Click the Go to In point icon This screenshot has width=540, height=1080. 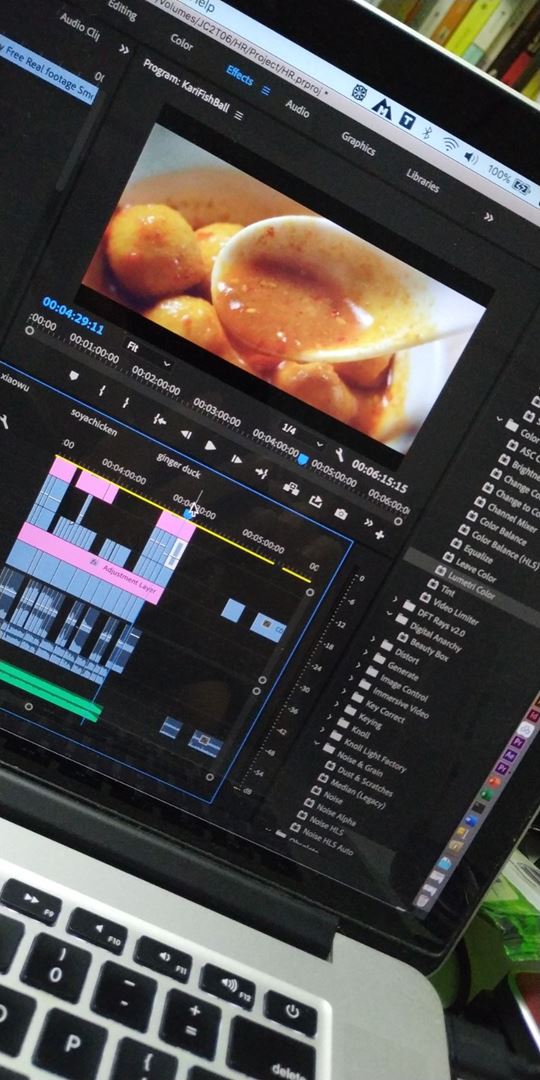[x=159, y=419]
